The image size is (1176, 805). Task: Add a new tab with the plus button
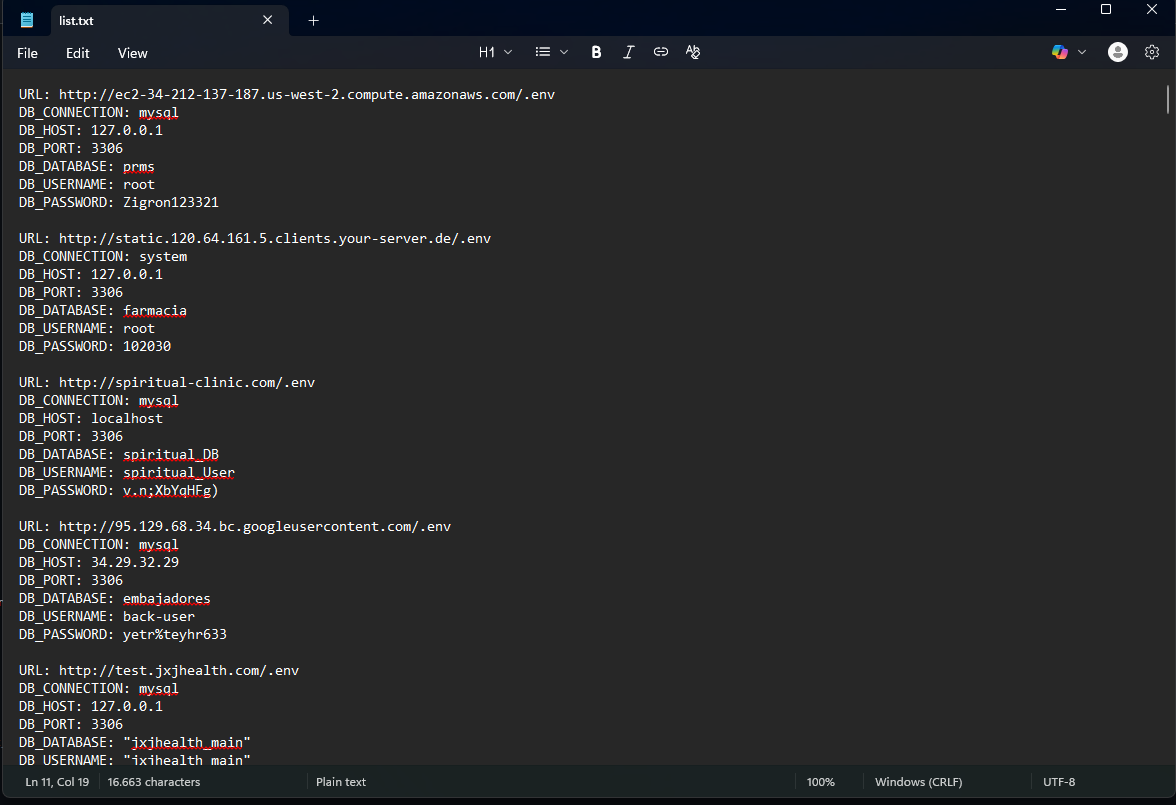(314, 21)
